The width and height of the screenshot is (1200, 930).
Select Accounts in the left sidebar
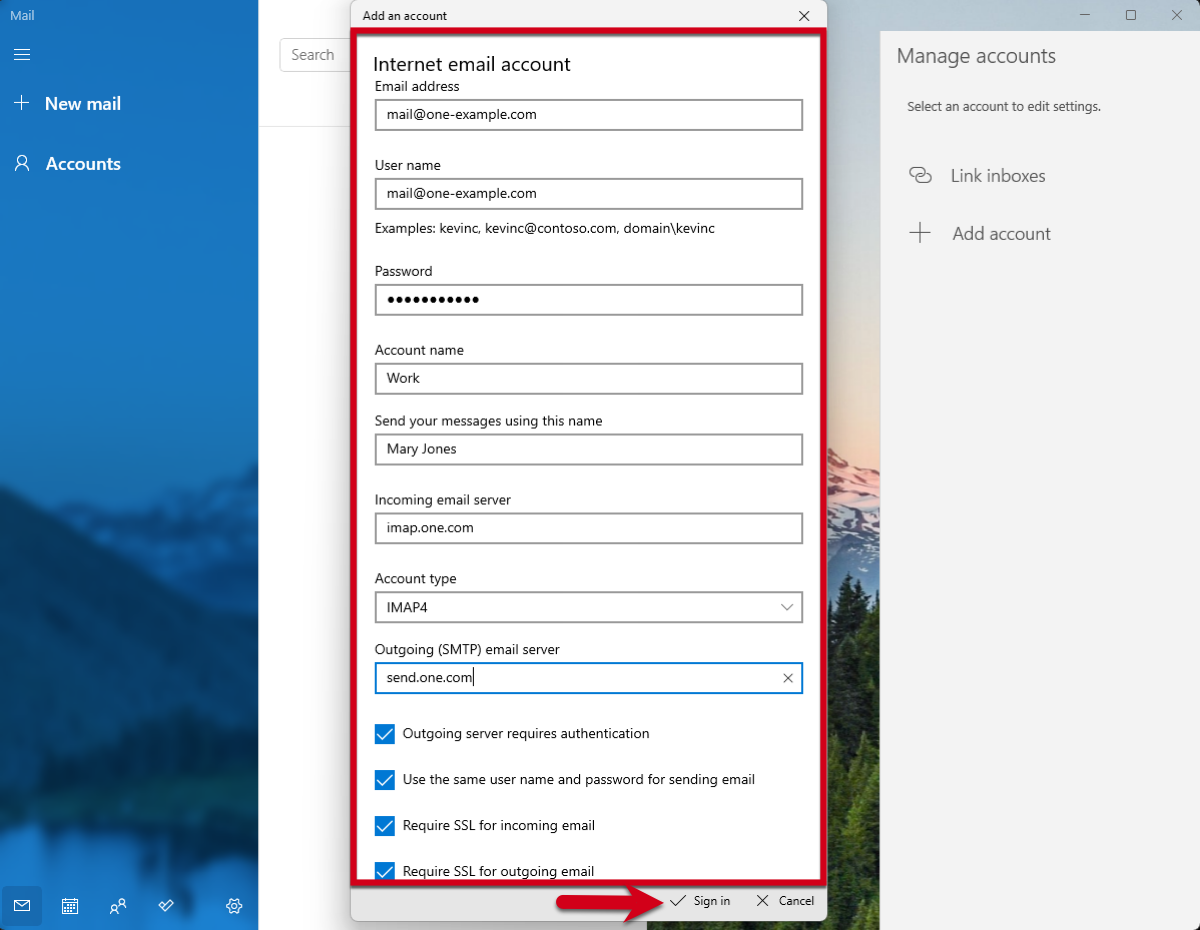point(83,164)
